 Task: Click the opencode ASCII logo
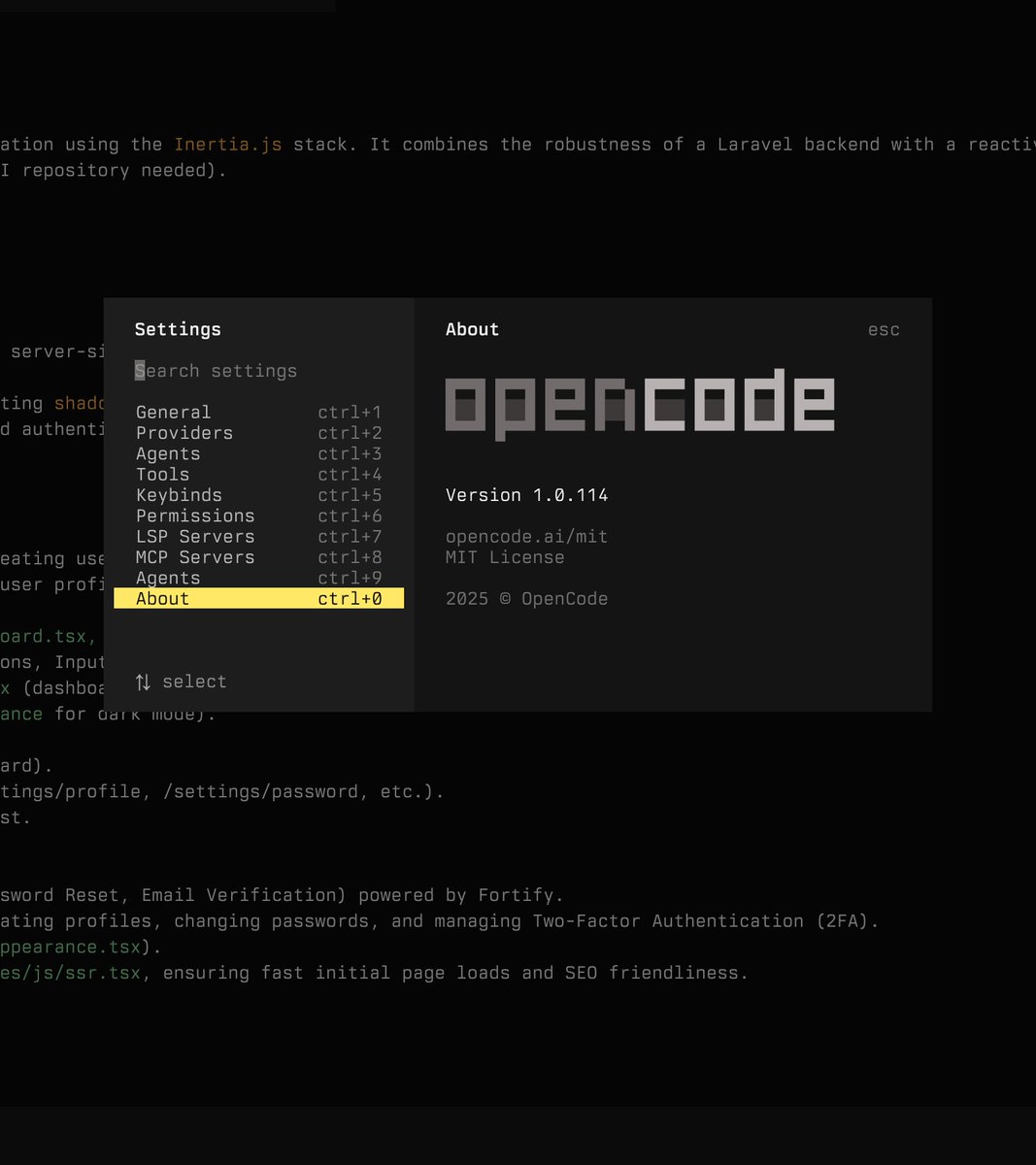click(x=640, y=404)
